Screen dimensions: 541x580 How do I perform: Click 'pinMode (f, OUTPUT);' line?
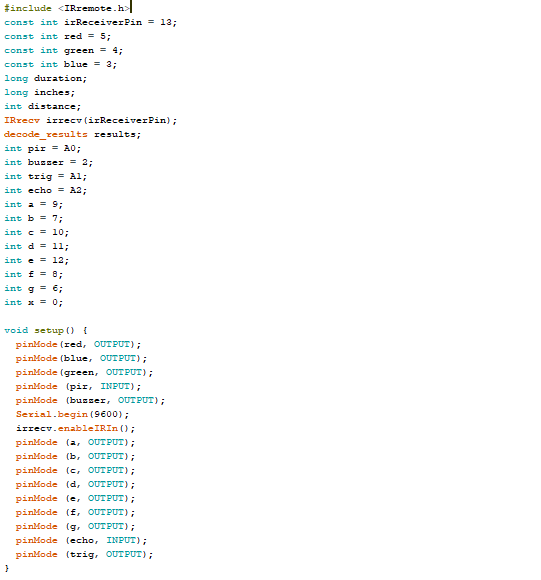pyautogui.click(x=75, y=512)
